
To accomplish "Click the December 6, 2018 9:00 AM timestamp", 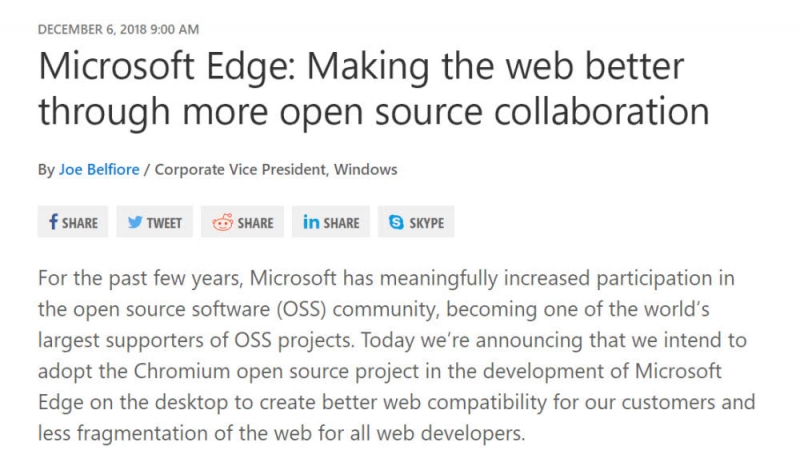I will coord(118,30).
